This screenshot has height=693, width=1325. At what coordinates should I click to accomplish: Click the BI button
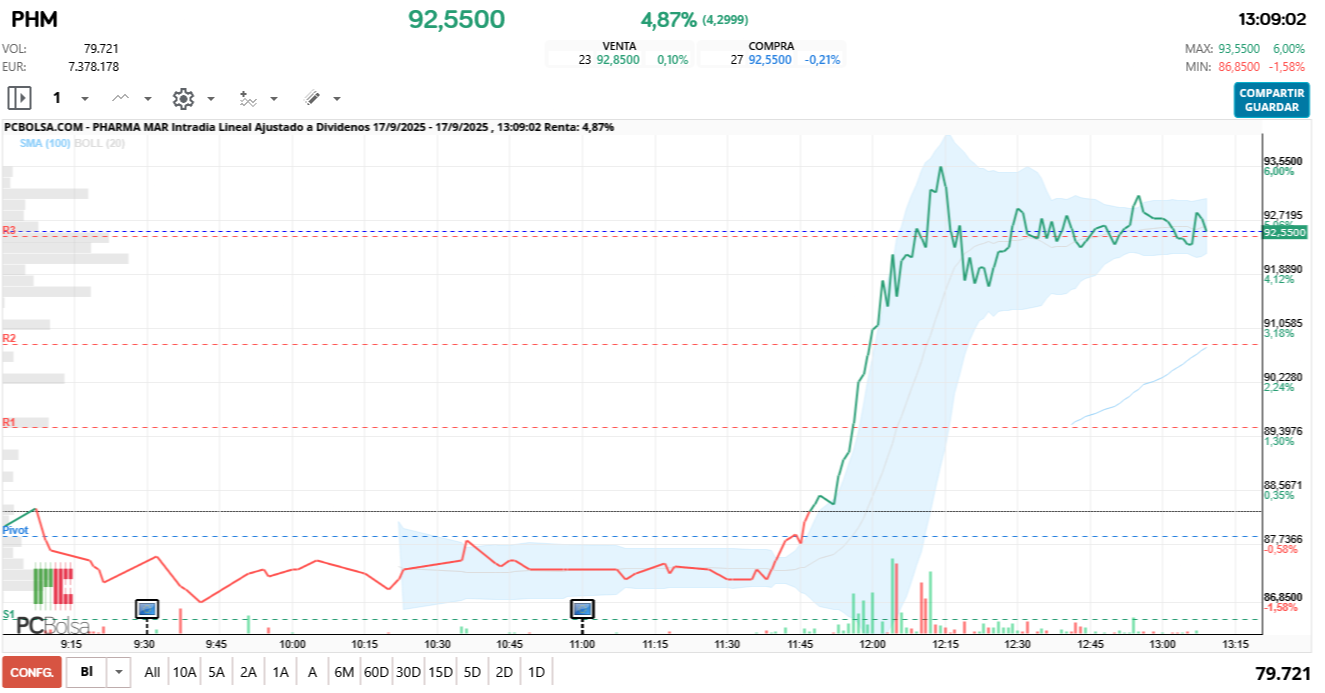pyautogui.click(x=87, y=672)
